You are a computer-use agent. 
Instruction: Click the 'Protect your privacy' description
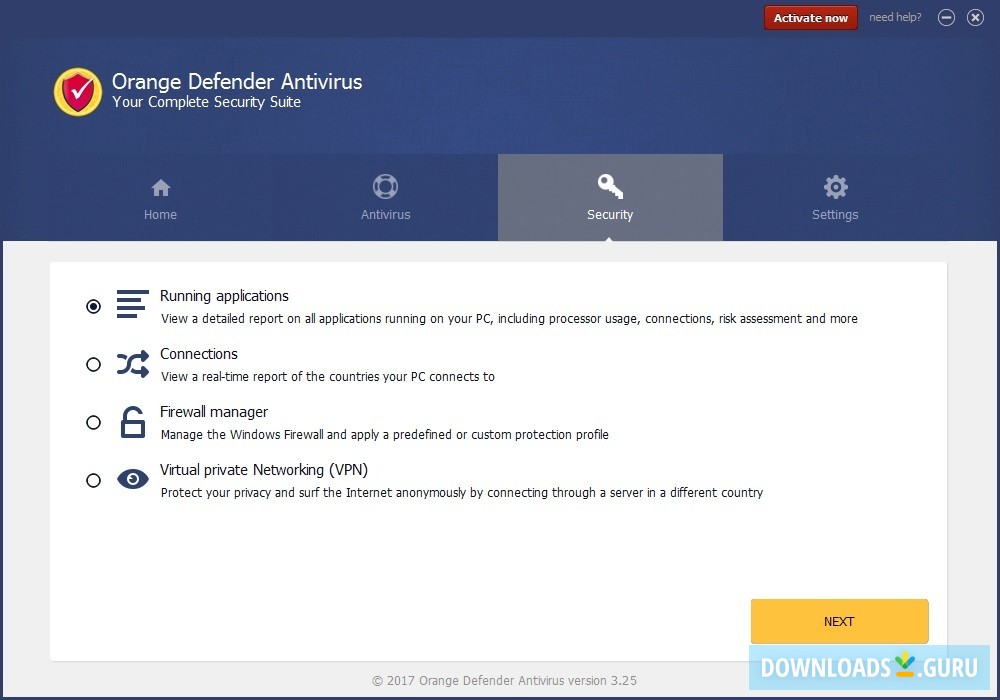pyautogui.click(x=462, y=493)
